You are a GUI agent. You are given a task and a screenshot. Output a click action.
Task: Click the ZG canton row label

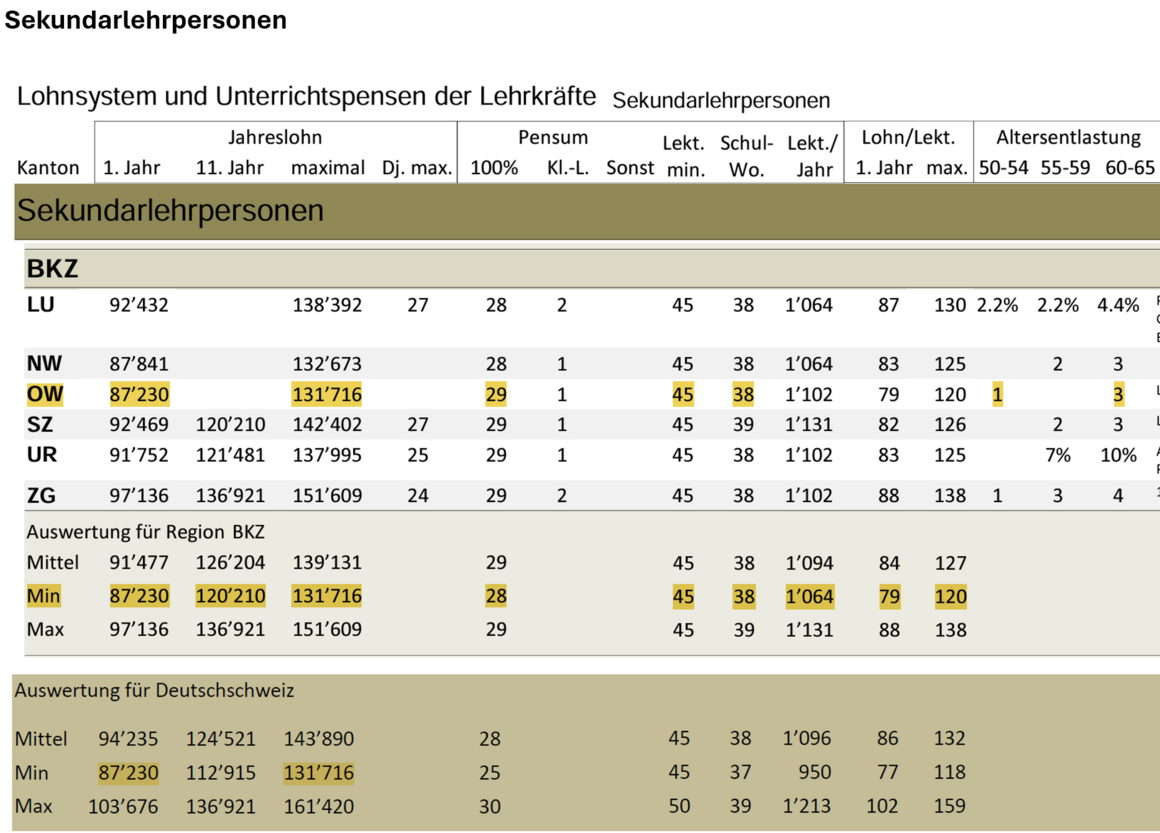click(42, 494)
